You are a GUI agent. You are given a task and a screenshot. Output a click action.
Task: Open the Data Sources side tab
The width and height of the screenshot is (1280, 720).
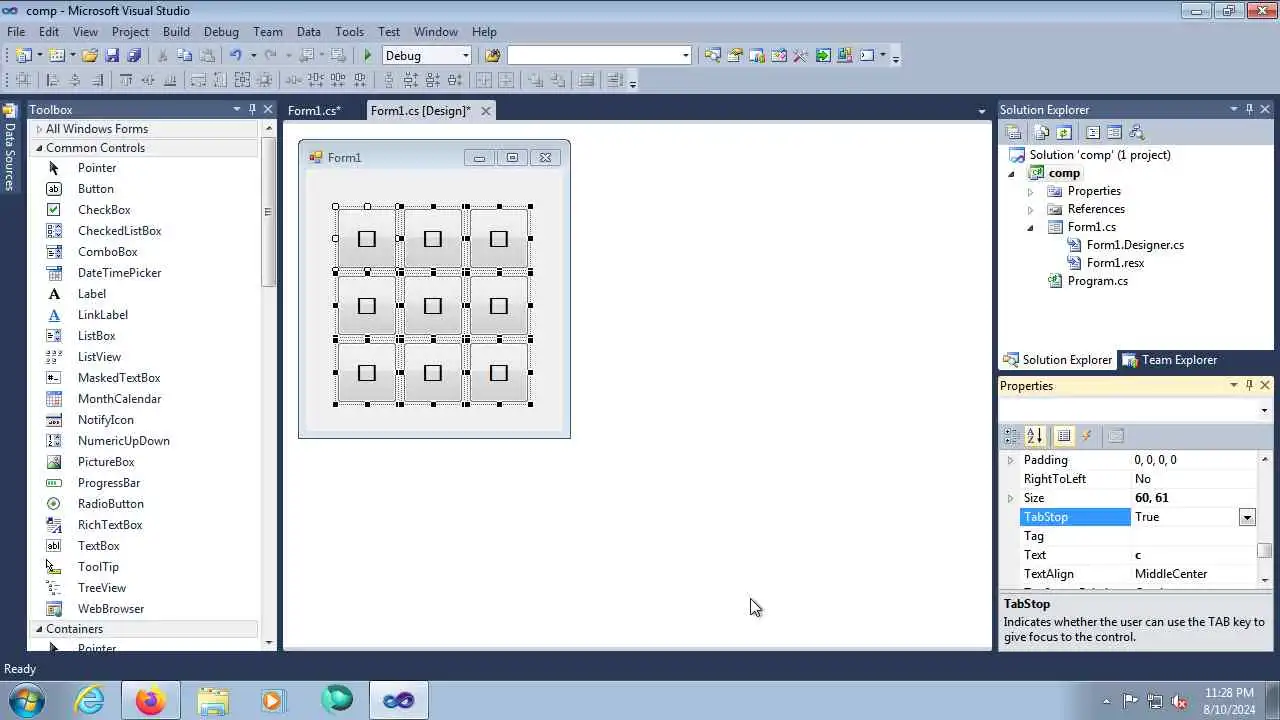[x=9, y=147]
